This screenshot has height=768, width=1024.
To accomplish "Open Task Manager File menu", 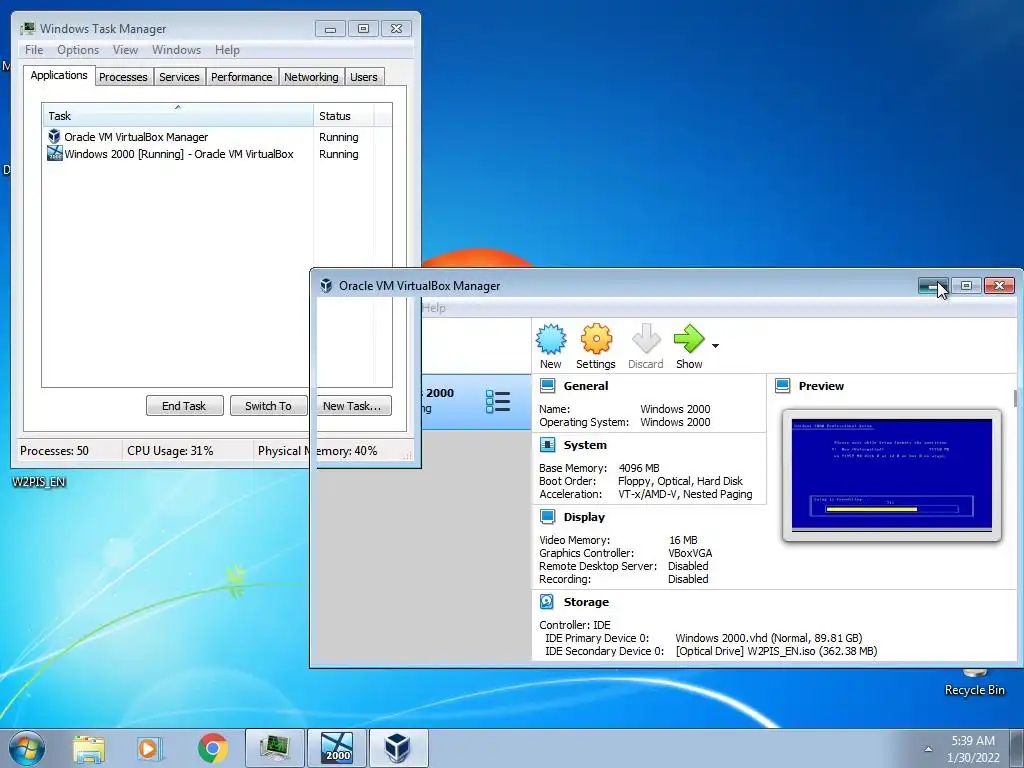I will [34, 50].
